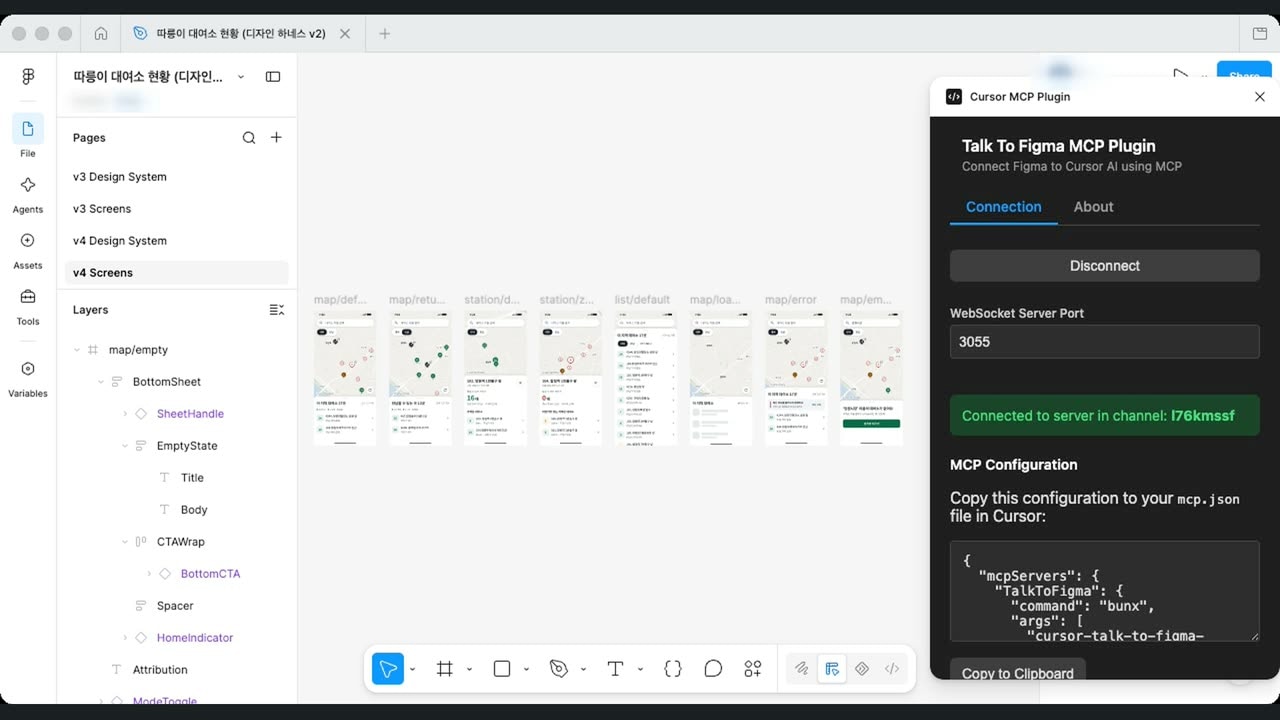The image size is (1280, 720).
Task: Select the Frame tool
Action: point(445,669)
